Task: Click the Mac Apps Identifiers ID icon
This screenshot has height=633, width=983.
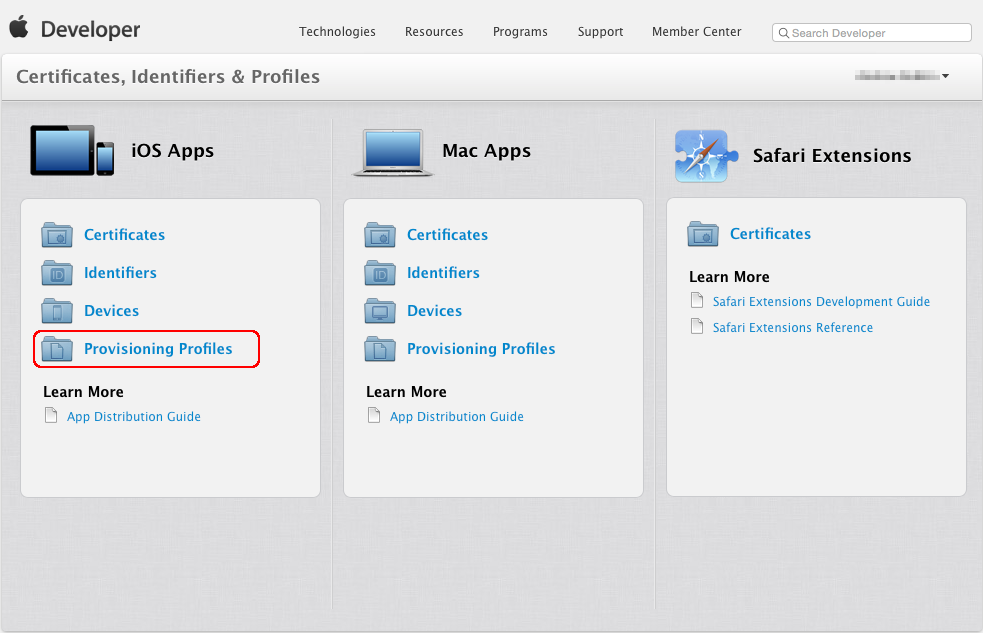Action: [380, 273]
